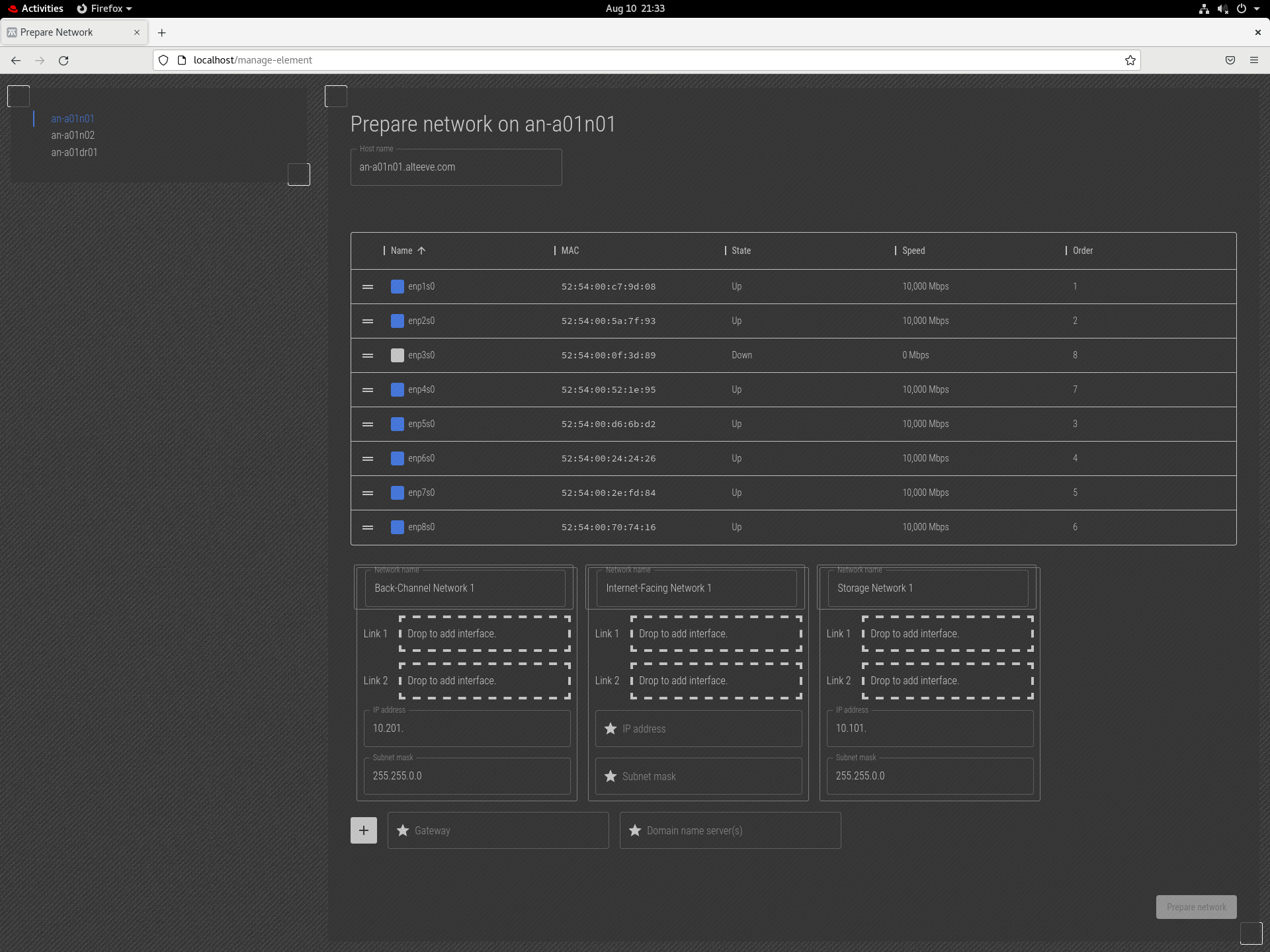Click drag handle icon for enp3s0 row
Image resolution: width=1270 pixels, height=952 pixels.
tap(368, 356)
